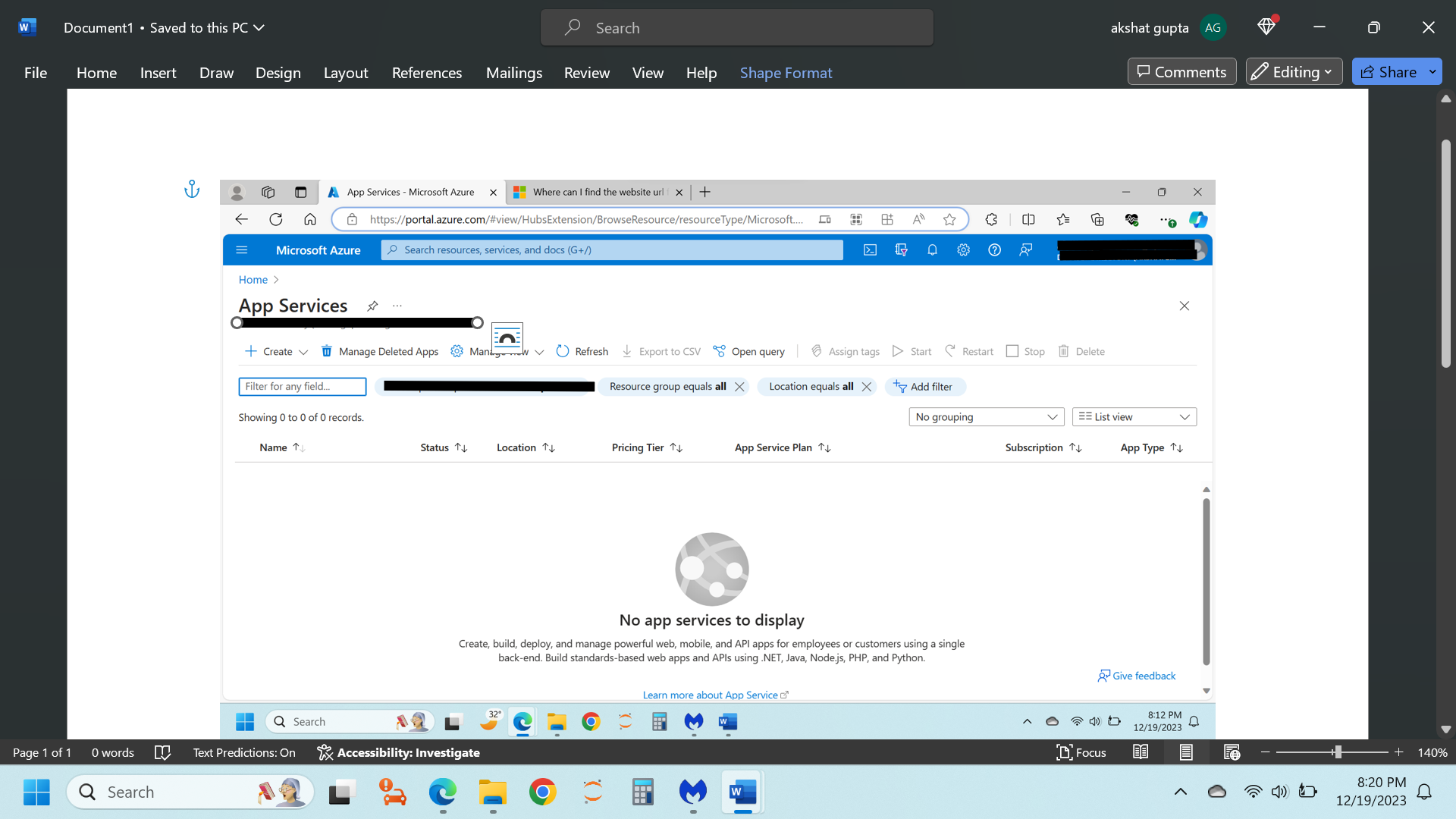1456x819 pixels.
Task: Click the date and time clock
Action: tap(1371, 792)
